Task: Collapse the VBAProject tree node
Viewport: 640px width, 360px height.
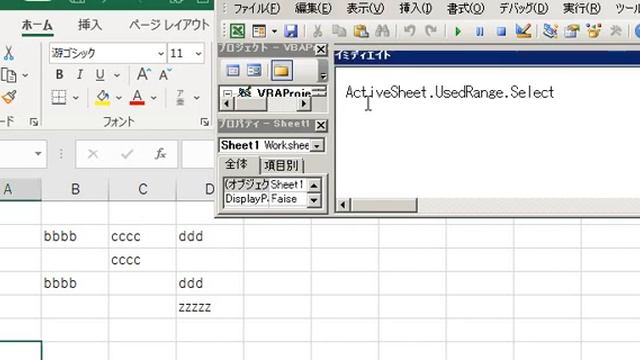Action: (x=228, y=94)
